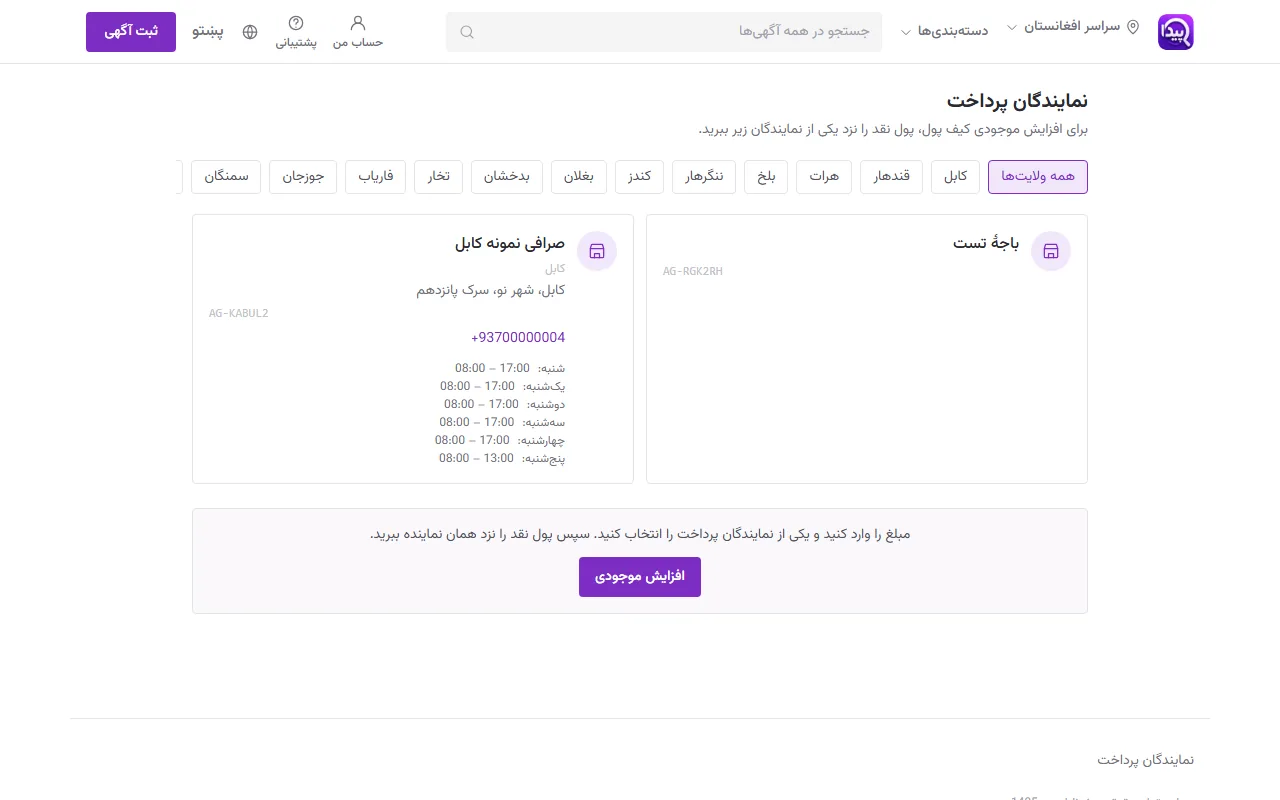This screenshot has height=800, width=1280.
Task: Click the globe language icon
Action: (250, 32)
